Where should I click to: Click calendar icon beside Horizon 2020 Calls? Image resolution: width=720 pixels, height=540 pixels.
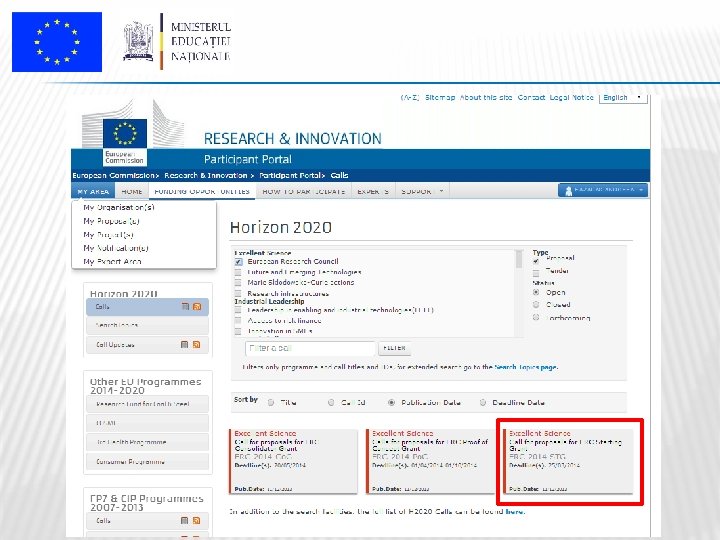(x=185, y=306)
